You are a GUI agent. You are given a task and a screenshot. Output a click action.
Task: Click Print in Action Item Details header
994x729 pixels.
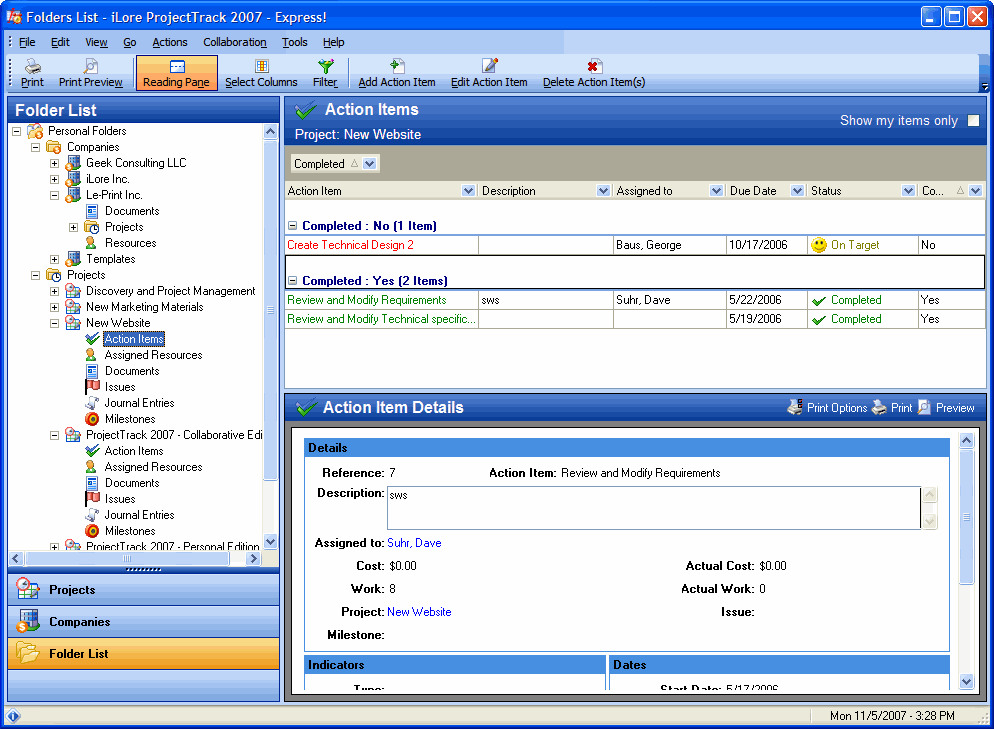892,408
